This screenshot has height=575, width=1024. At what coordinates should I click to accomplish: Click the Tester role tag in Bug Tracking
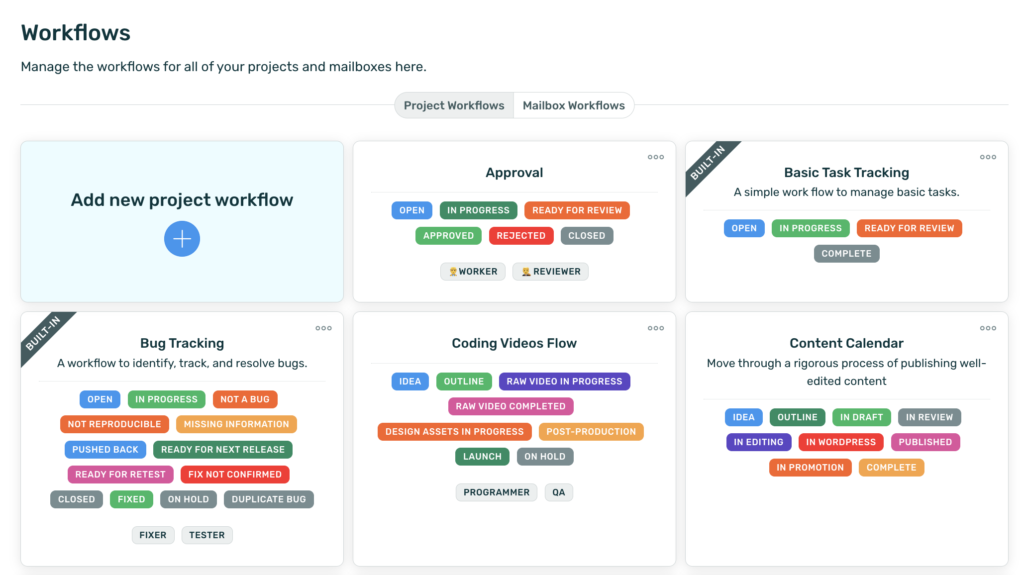pos(207,535)
